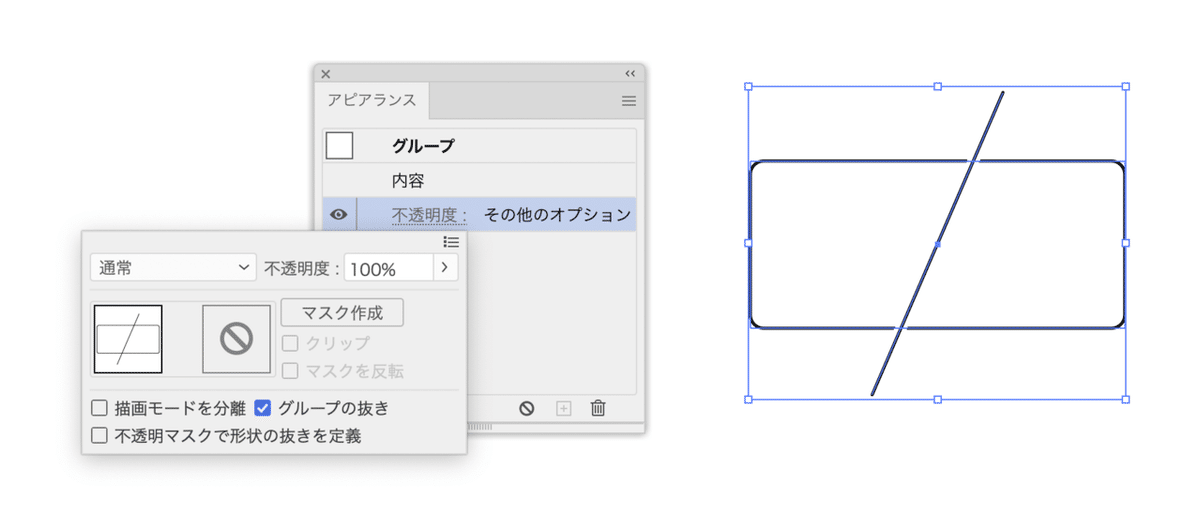Open the transparency panel list options icon
Viewport: 1200px width, 530px height.
tap(451, 242)
